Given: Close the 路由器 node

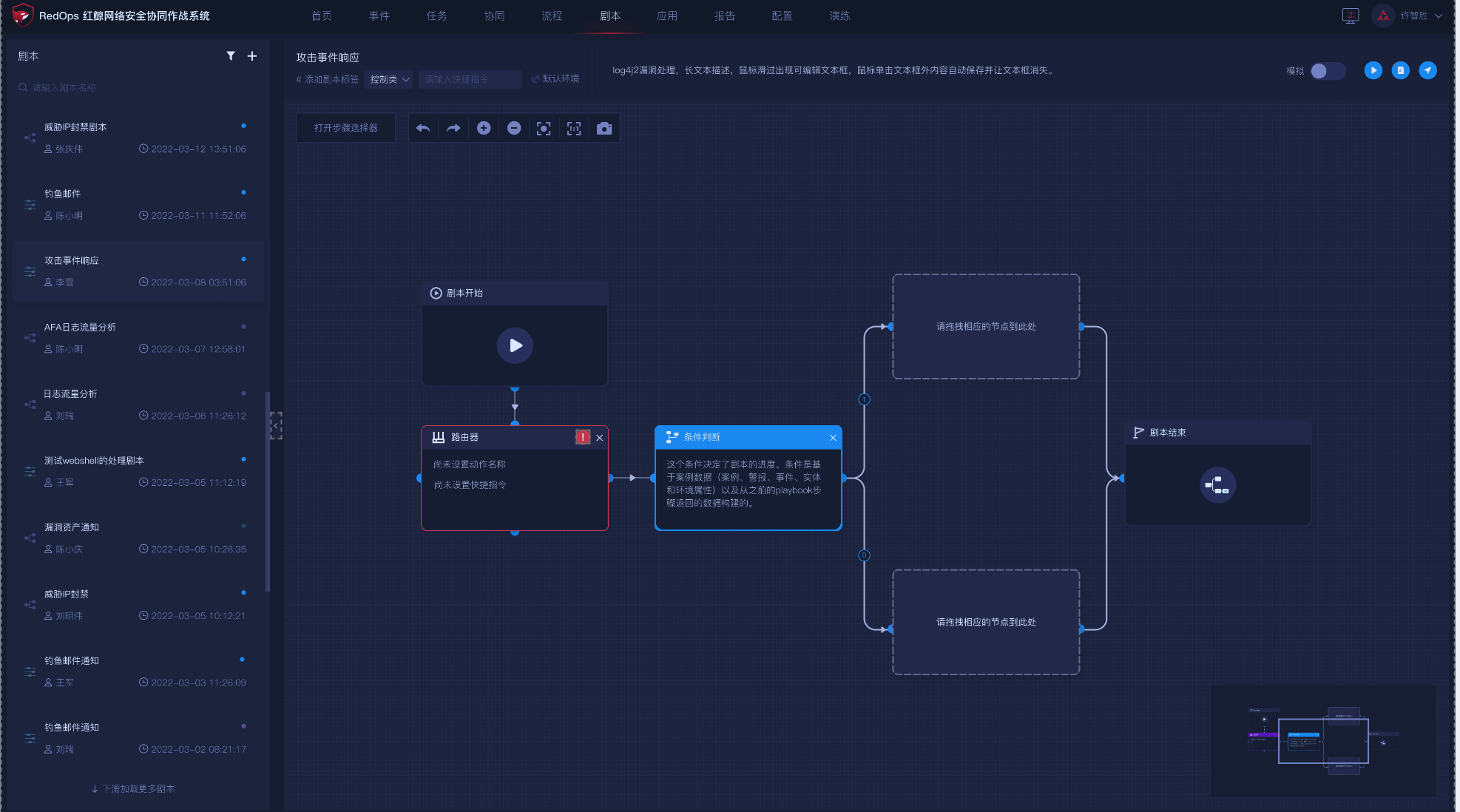Looking at the screenshot, I should 600,438.
